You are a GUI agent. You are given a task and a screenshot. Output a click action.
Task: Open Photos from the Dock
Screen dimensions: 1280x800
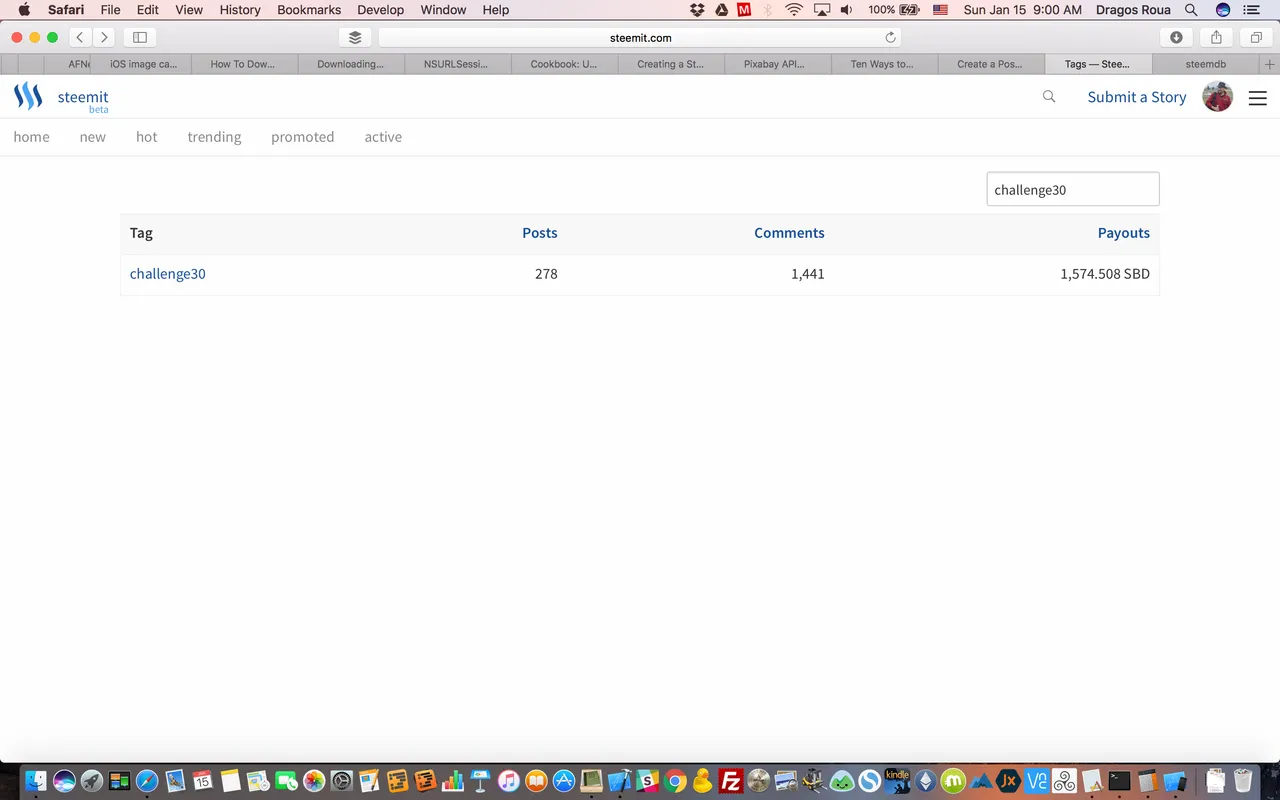click(314, 781)
